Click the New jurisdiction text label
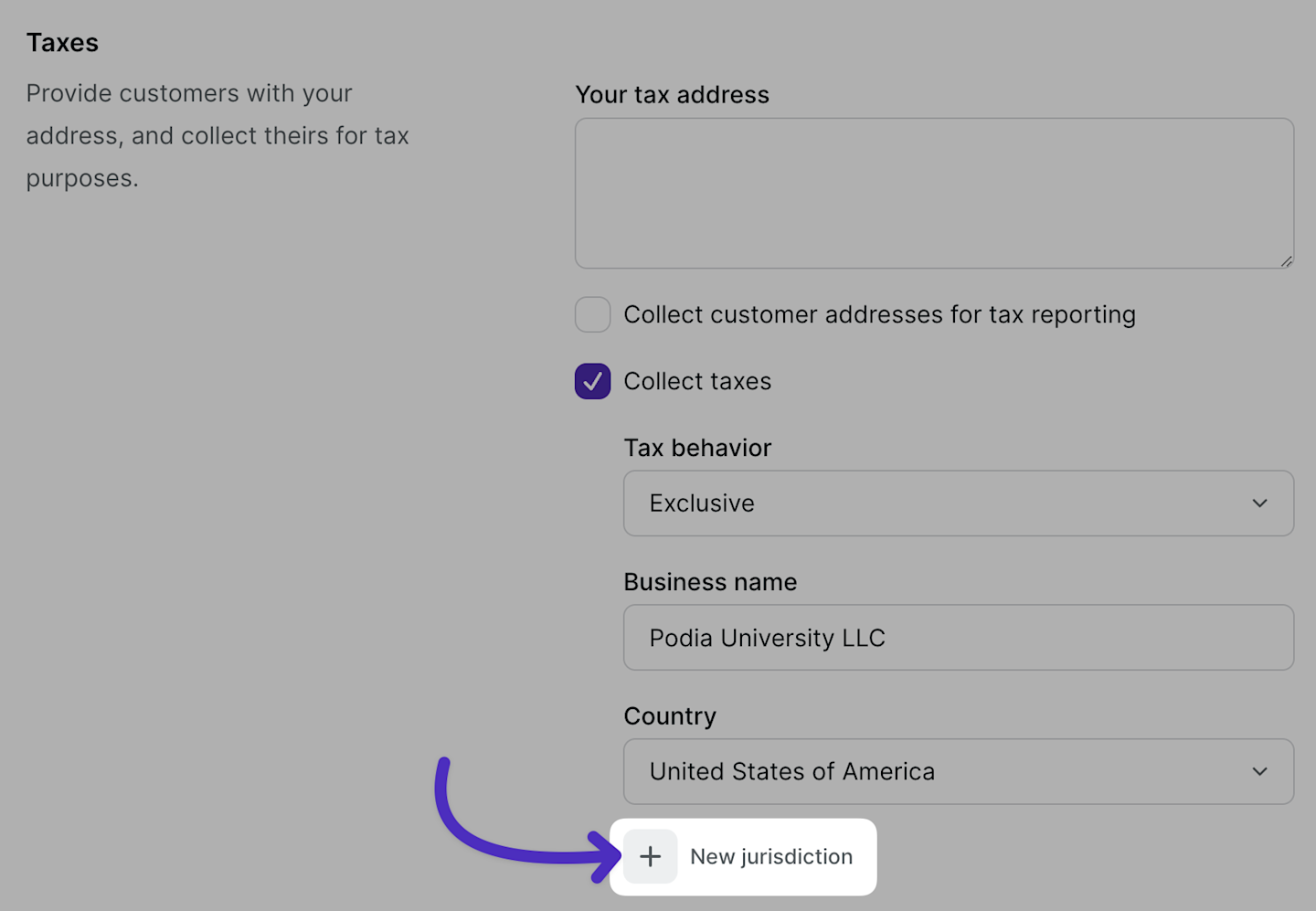The height and width of the screenshot is (911, 1316). [x=771, y=857]
